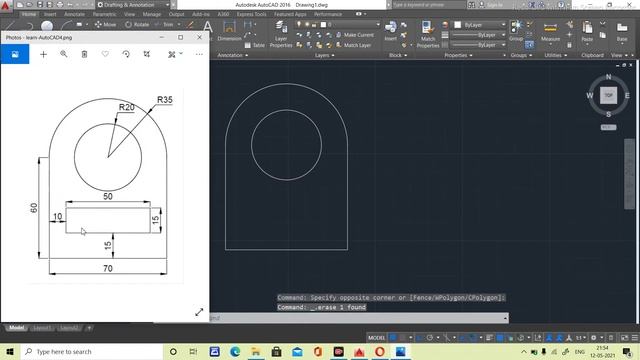Select the Text tool (large A)
The height and width of the screenshot is (360, 640).
pos(208,27)
